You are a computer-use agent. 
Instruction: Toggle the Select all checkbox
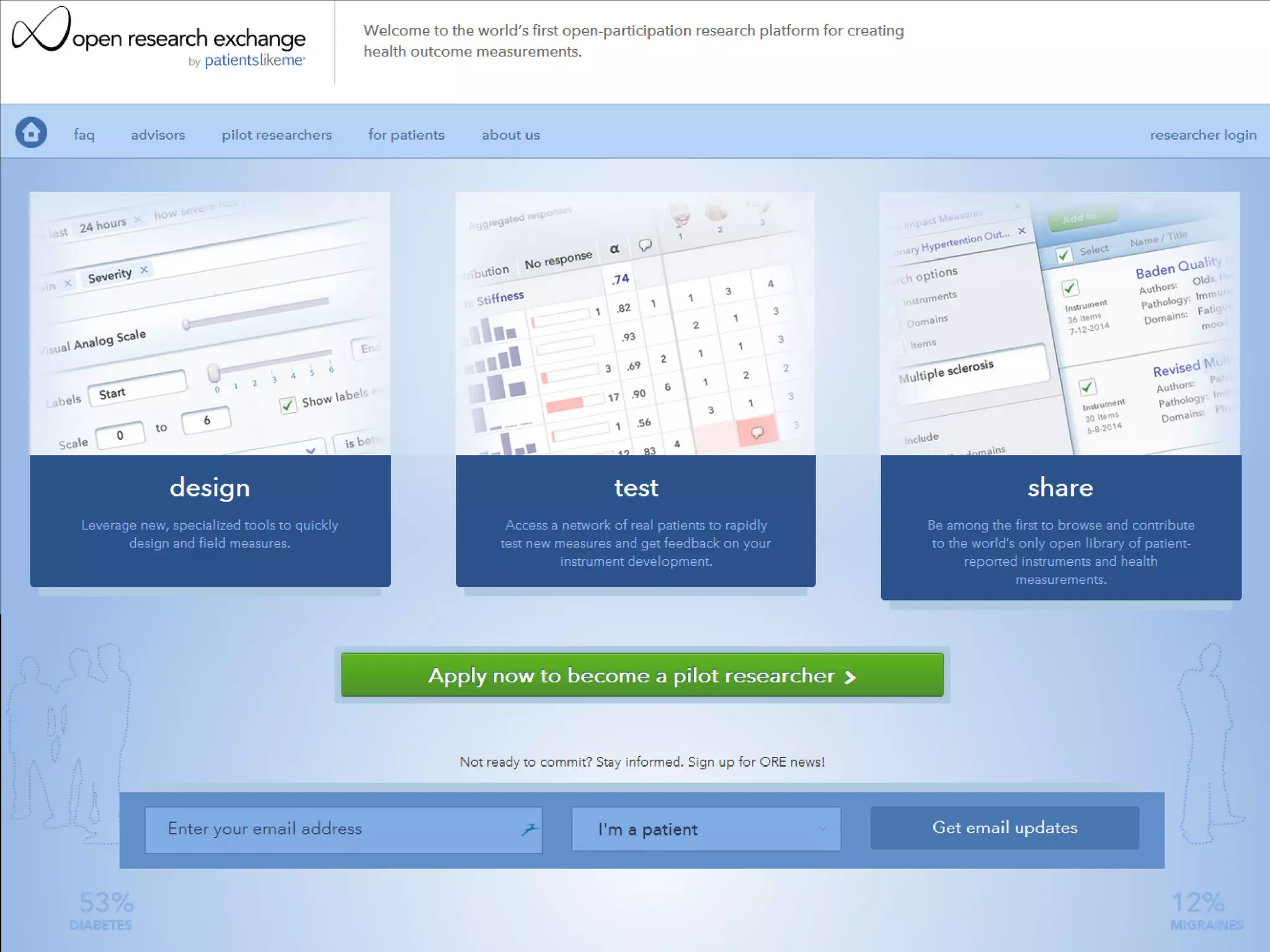click(x=1064, y=255)
